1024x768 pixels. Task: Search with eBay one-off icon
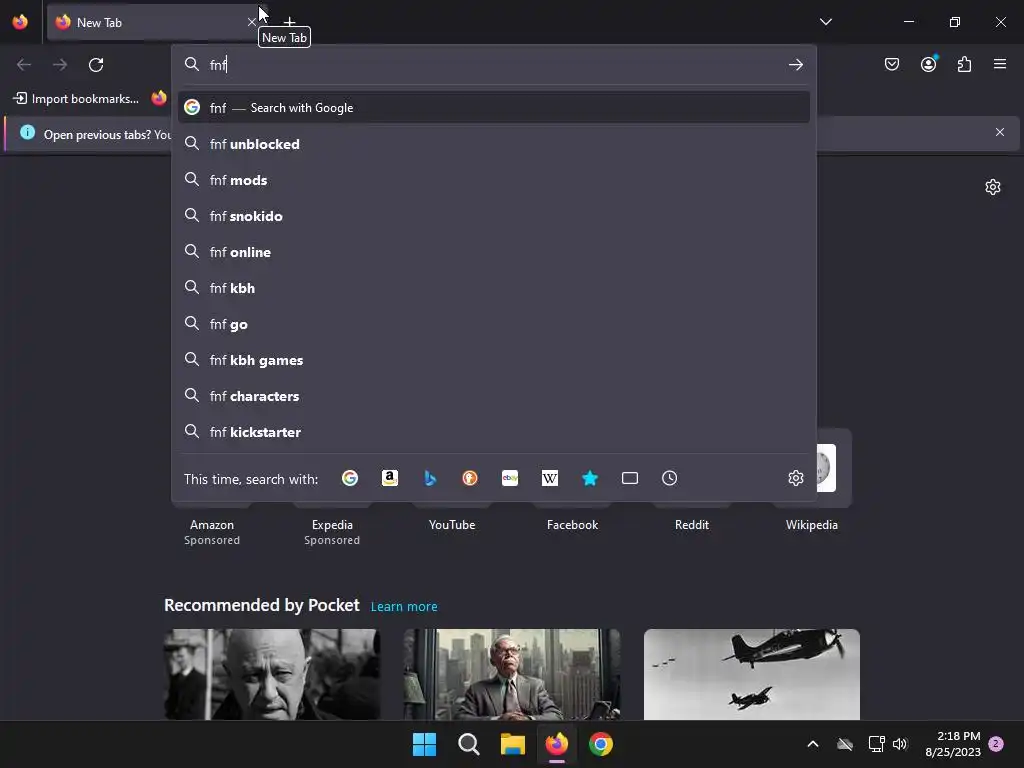pos(510,478)
